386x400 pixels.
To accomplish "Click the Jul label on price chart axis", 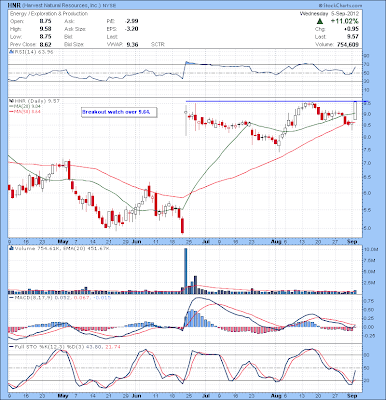I will (x=206, y=241).
